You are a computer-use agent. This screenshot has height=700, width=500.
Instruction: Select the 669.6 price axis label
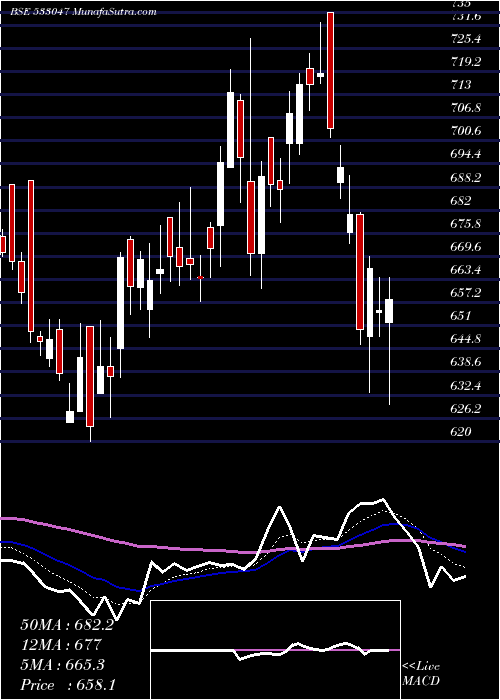point(466,247)
